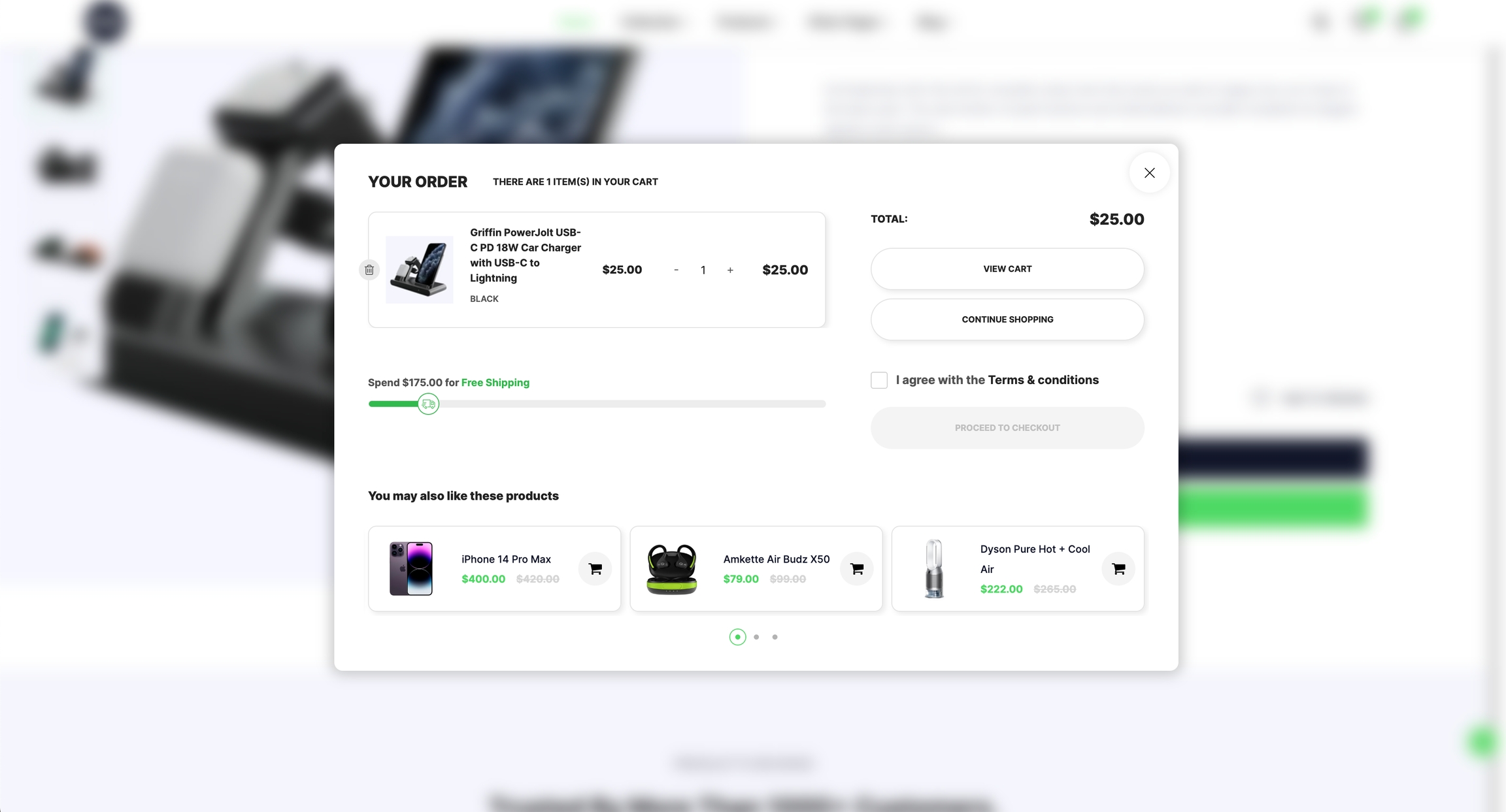The width and height of the screenshot is (1506, 812).
Task: Add Dyson Pure Hot + Cool to cart
Action: [1118, 569]
